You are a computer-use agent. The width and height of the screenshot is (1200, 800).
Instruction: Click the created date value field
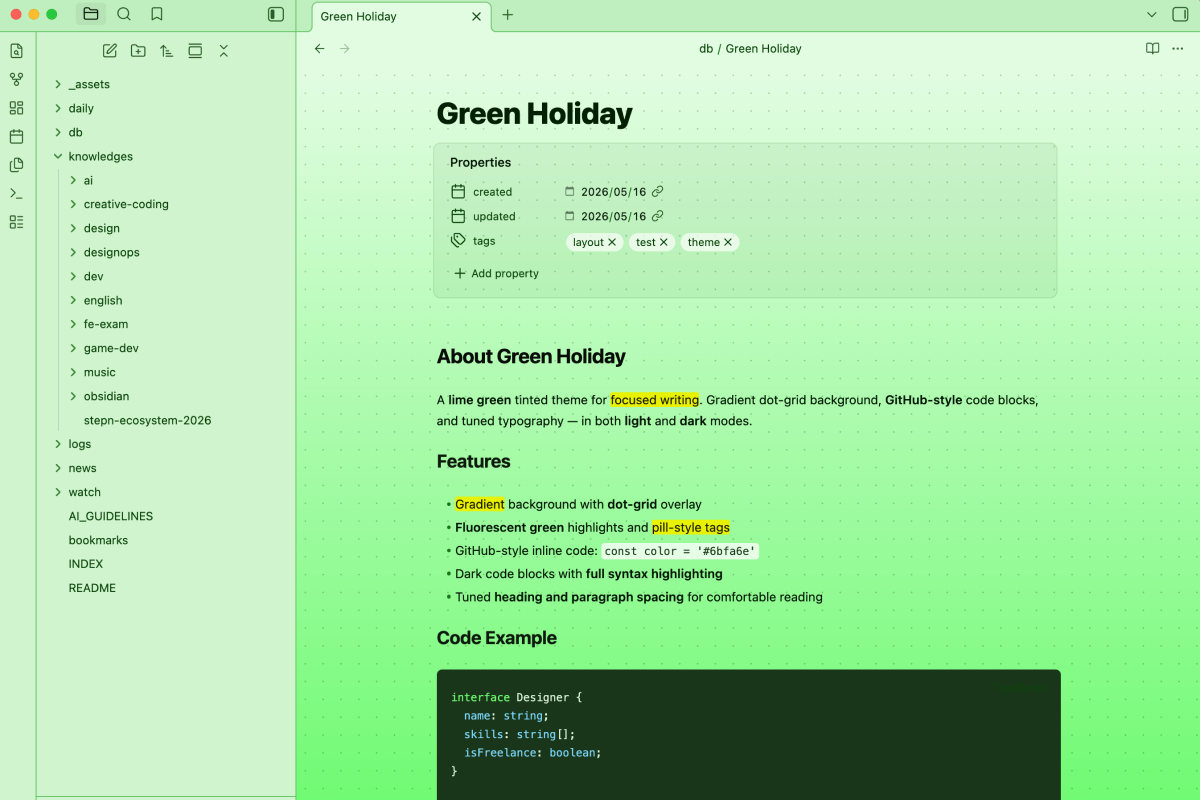[614, 191]
